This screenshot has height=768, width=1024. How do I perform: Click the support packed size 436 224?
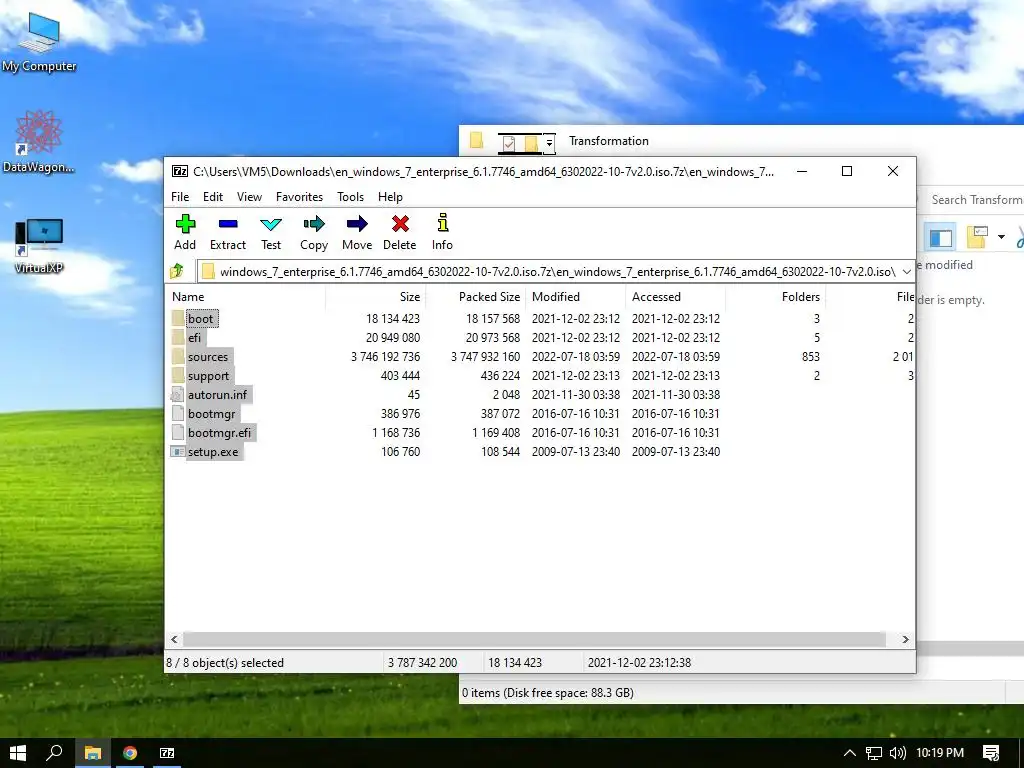(x=500, y=376)
